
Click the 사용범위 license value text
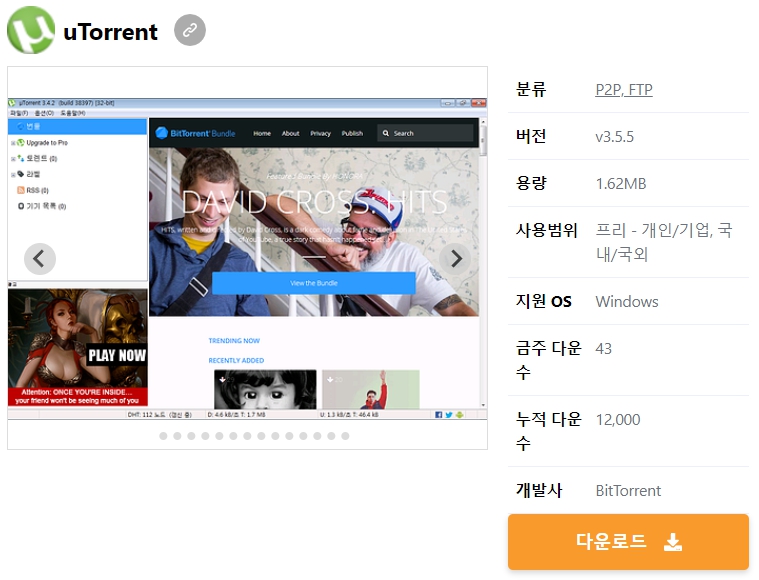tap(664, 242)
